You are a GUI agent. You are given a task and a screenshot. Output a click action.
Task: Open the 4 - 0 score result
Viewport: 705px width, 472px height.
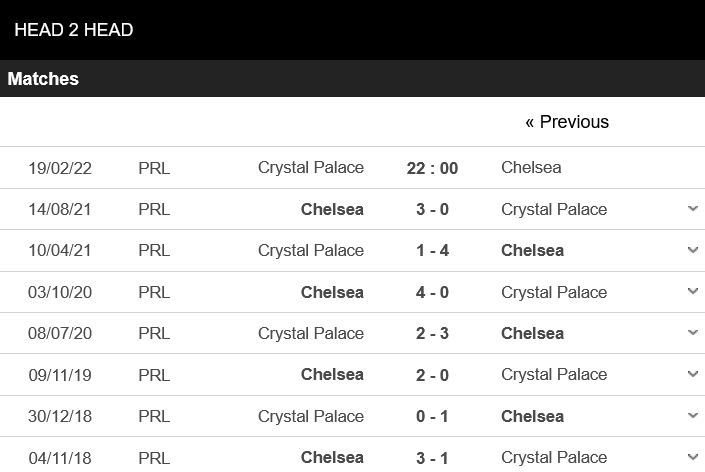(x=432, y=293)
